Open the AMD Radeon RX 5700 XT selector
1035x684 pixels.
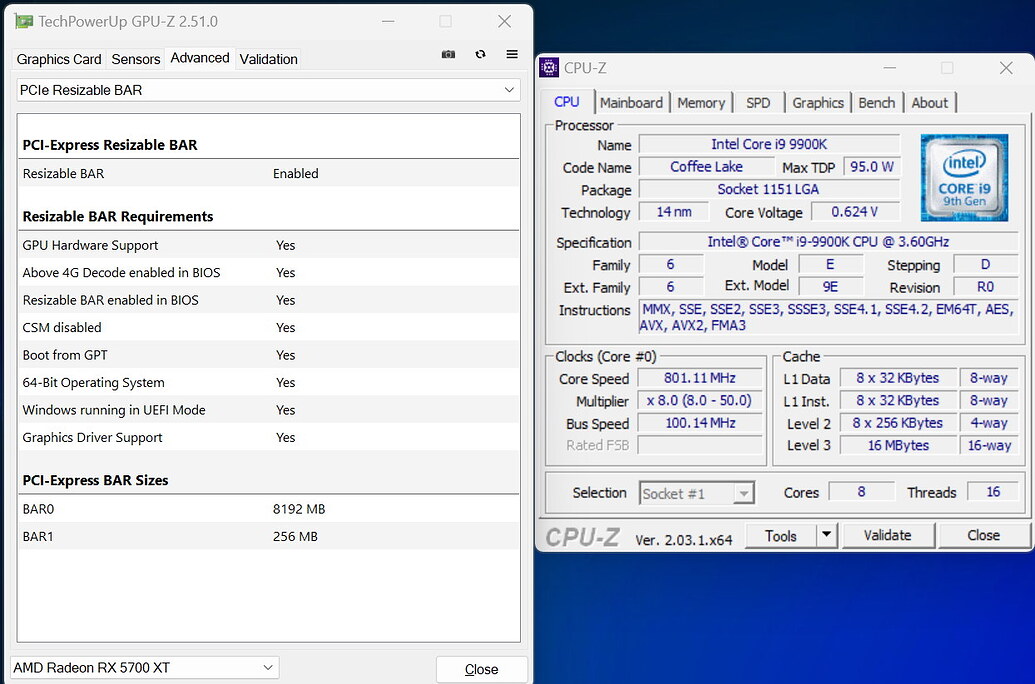(266, 667)
